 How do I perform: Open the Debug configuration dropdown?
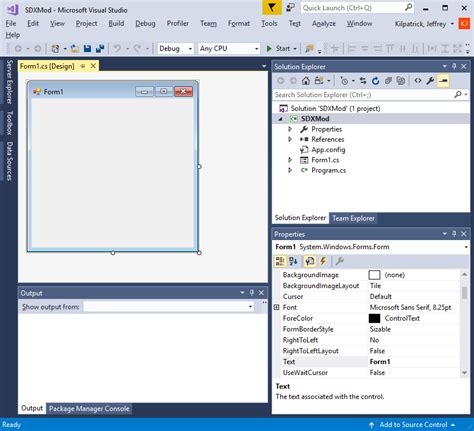tap(190, 49)
